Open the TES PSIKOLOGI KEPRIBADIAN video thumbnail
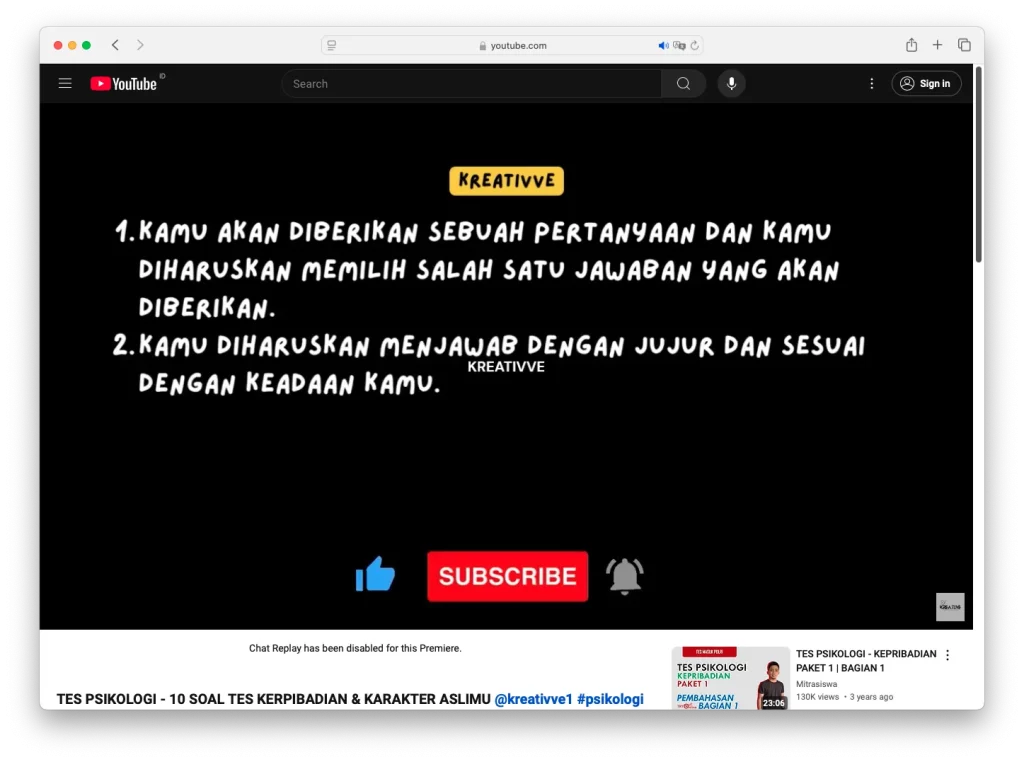 730,678
